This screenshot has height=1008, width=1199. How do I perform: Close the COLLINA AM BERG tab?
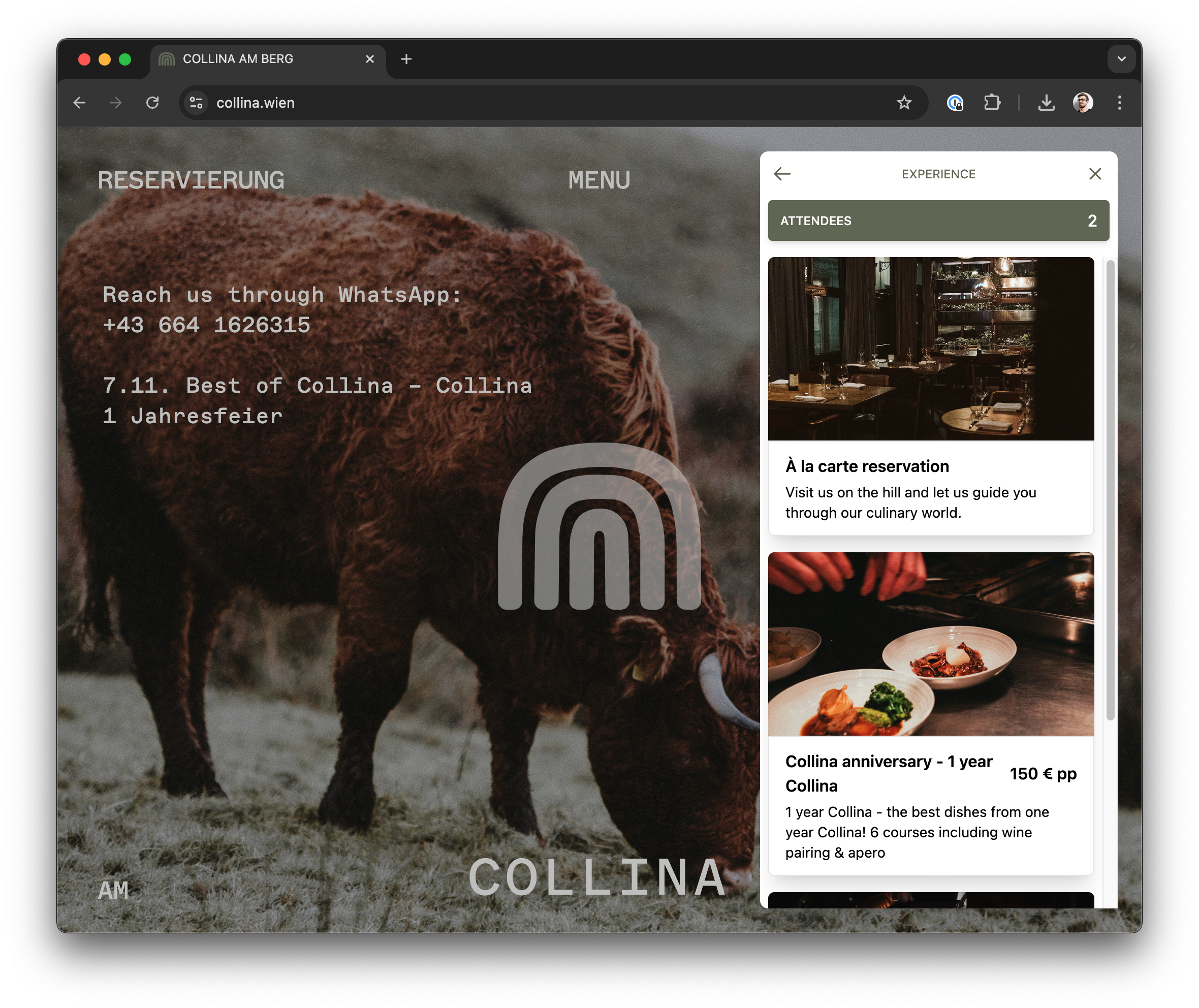(x=370, y=59)
